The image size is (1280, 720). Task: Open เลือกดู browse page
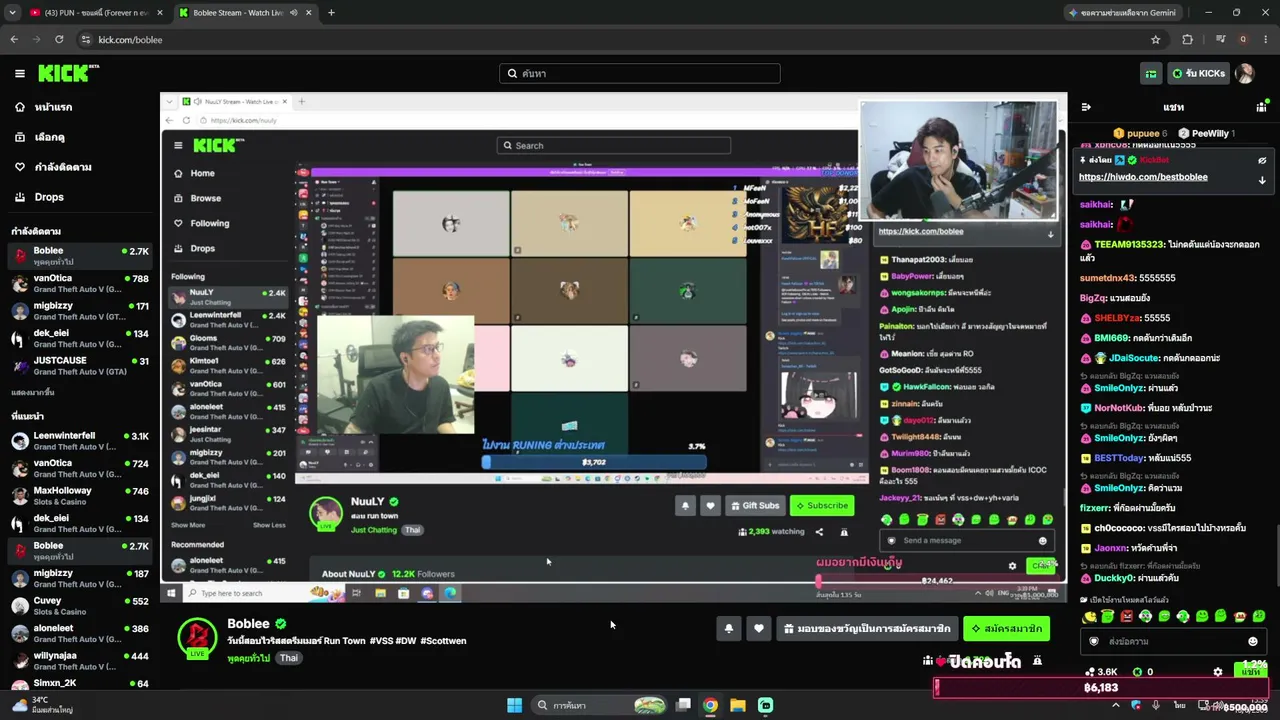[49, 137]
